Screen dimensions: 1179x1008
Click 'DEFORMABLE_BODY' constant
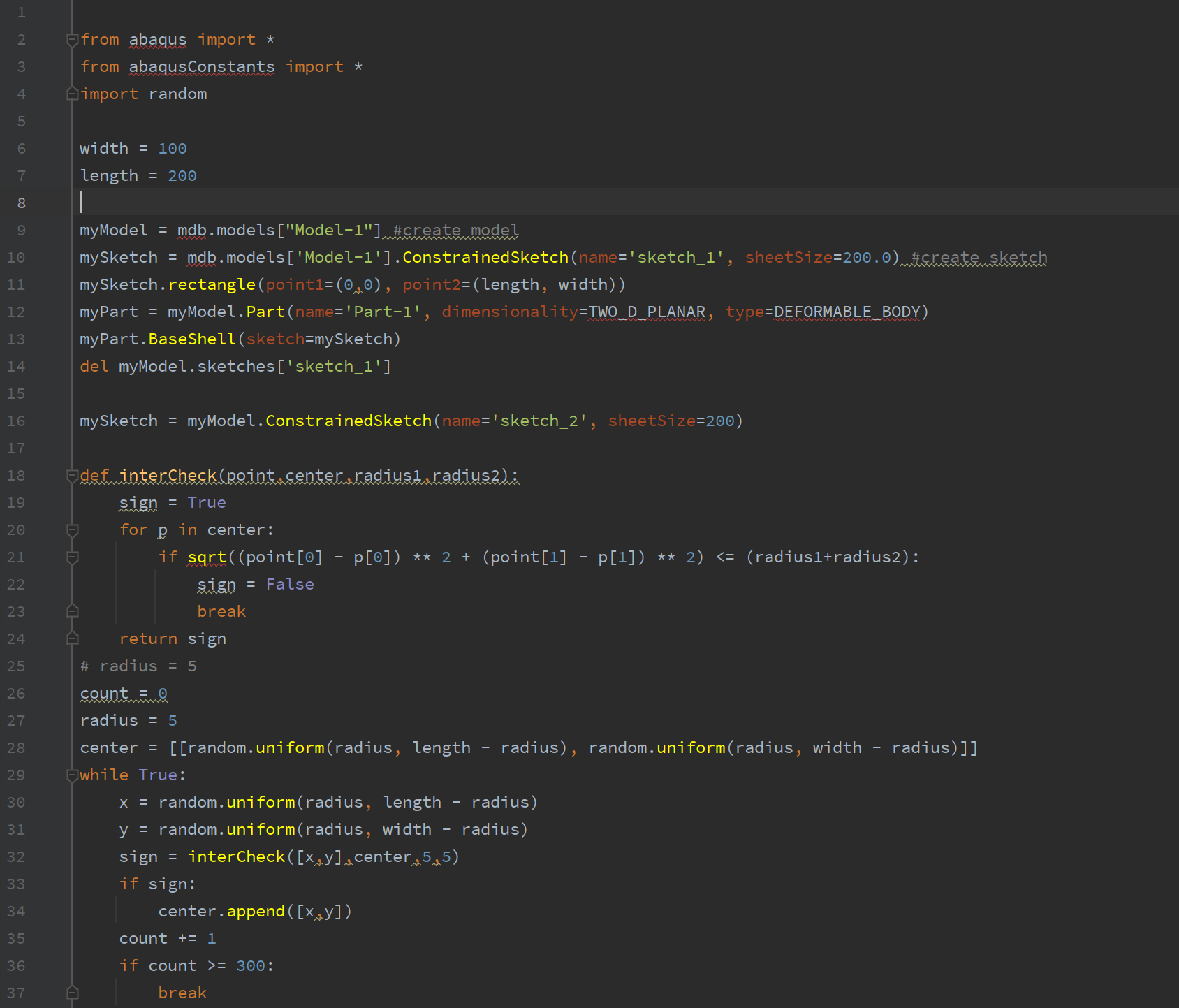click(x=847, y=312)
